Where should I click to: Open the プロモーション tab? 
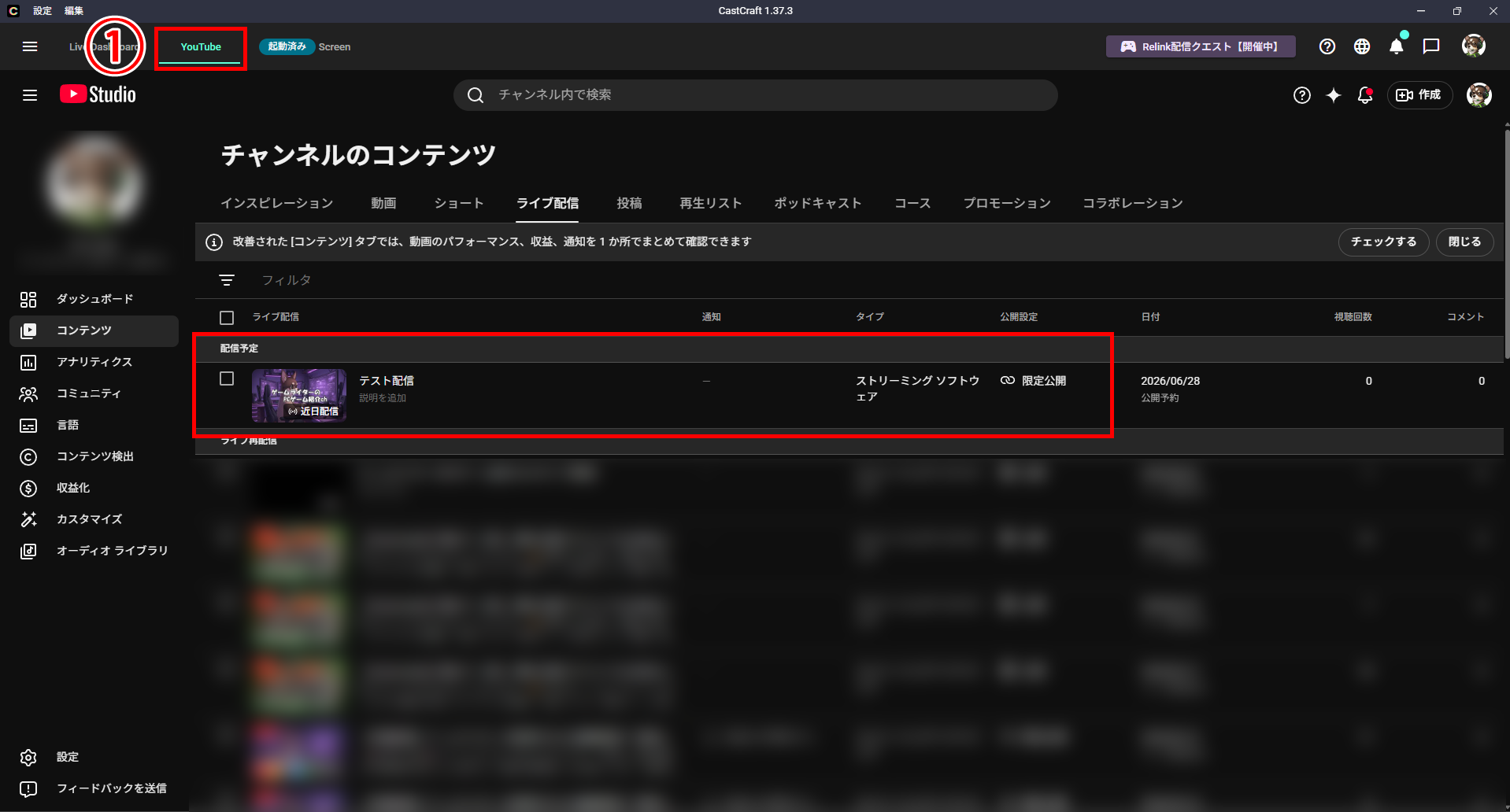[x=1007, y=203]
